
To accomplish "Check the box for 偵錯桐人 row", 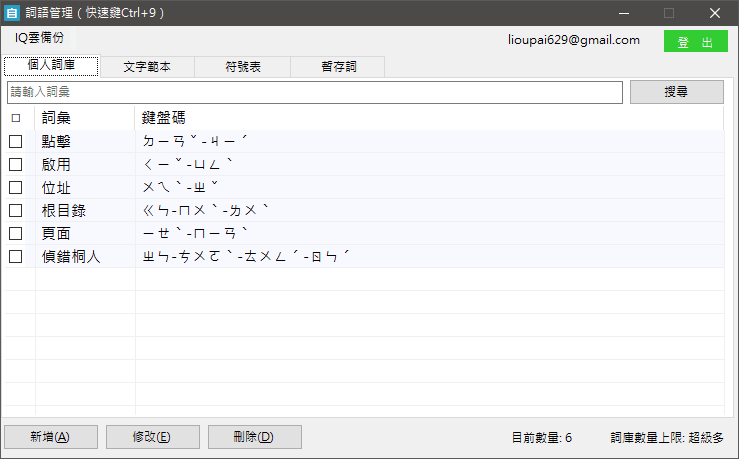I will (16, 256).
